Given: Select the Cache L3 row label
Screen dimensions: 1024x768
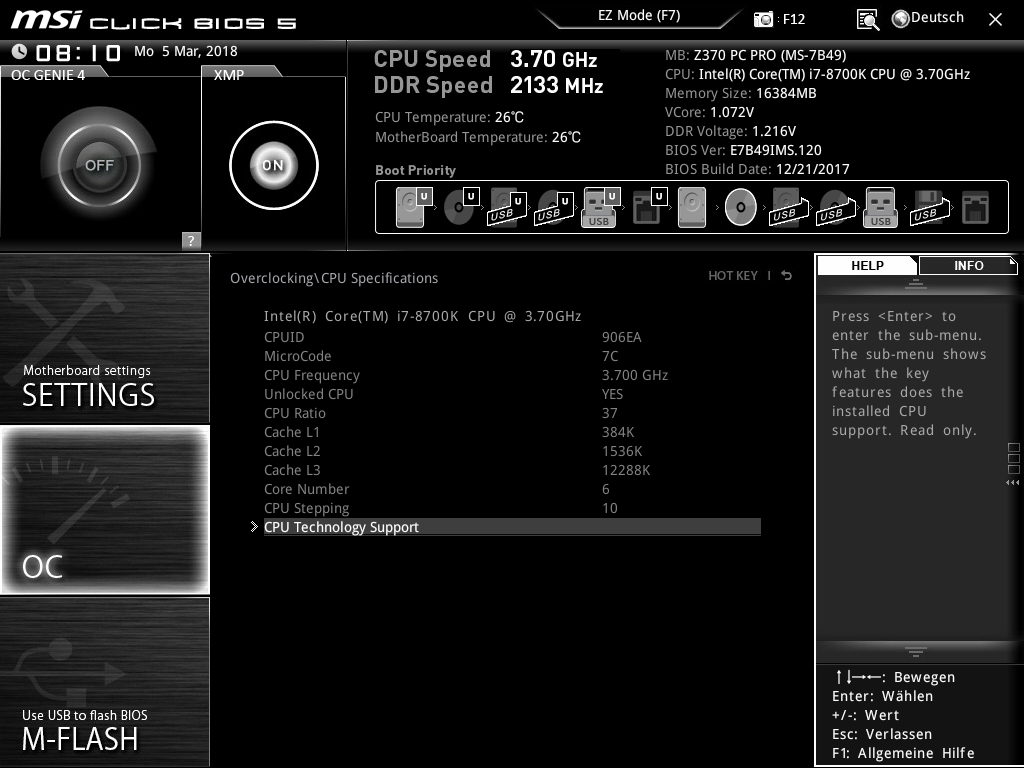Looking at the screenshot, I should click(x=292, y=470).
